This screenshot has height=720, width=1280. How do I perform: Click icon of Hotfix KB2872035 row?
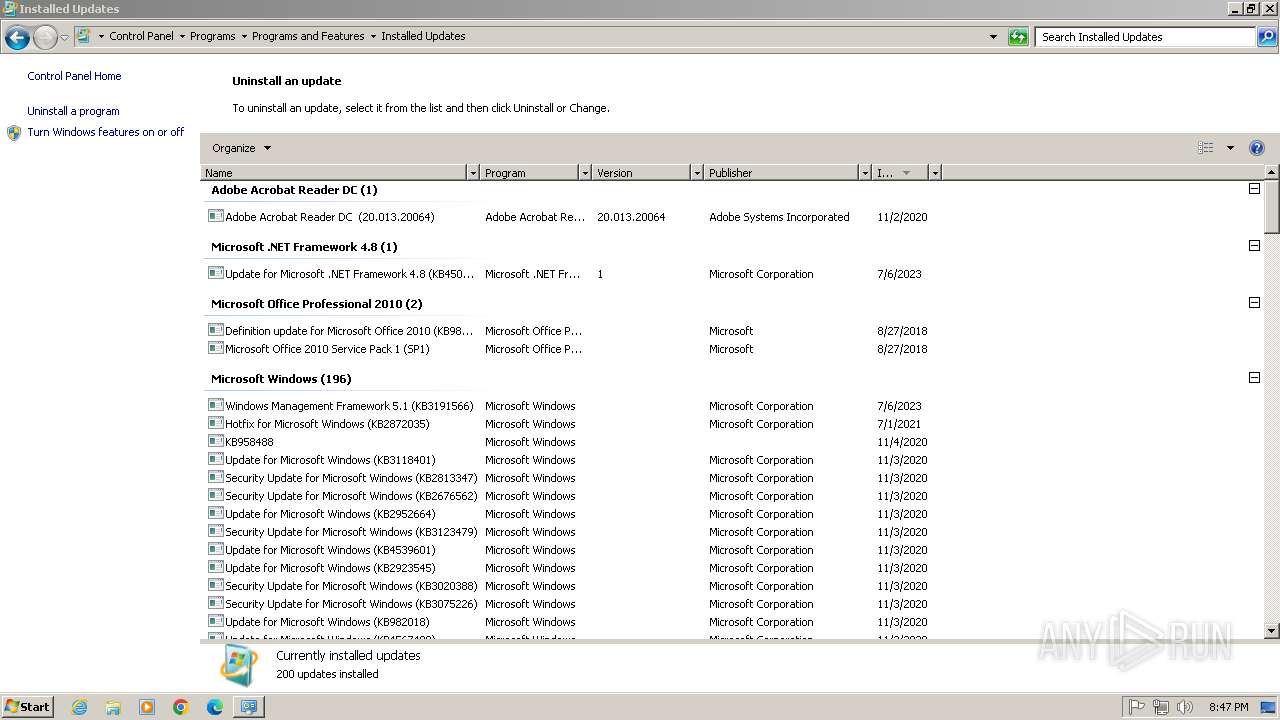(x=215, y=423)
